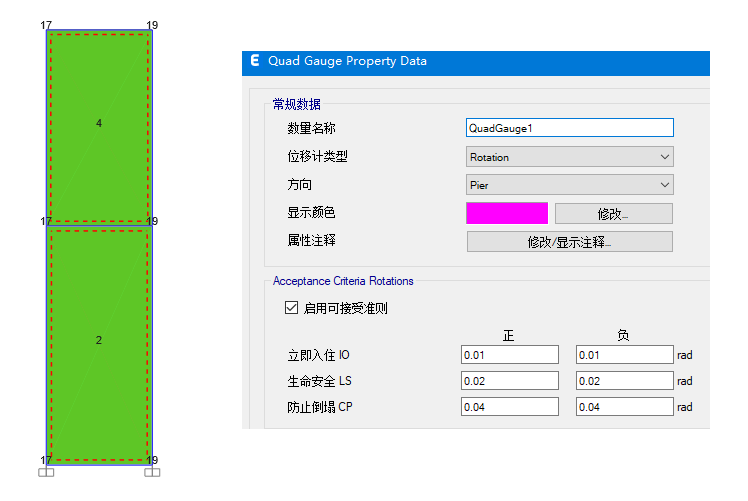Image resolution: width=748 pixels, height=501 pixels.
Task: Select the upper green wall panel 4
Action: click(99, 150)
